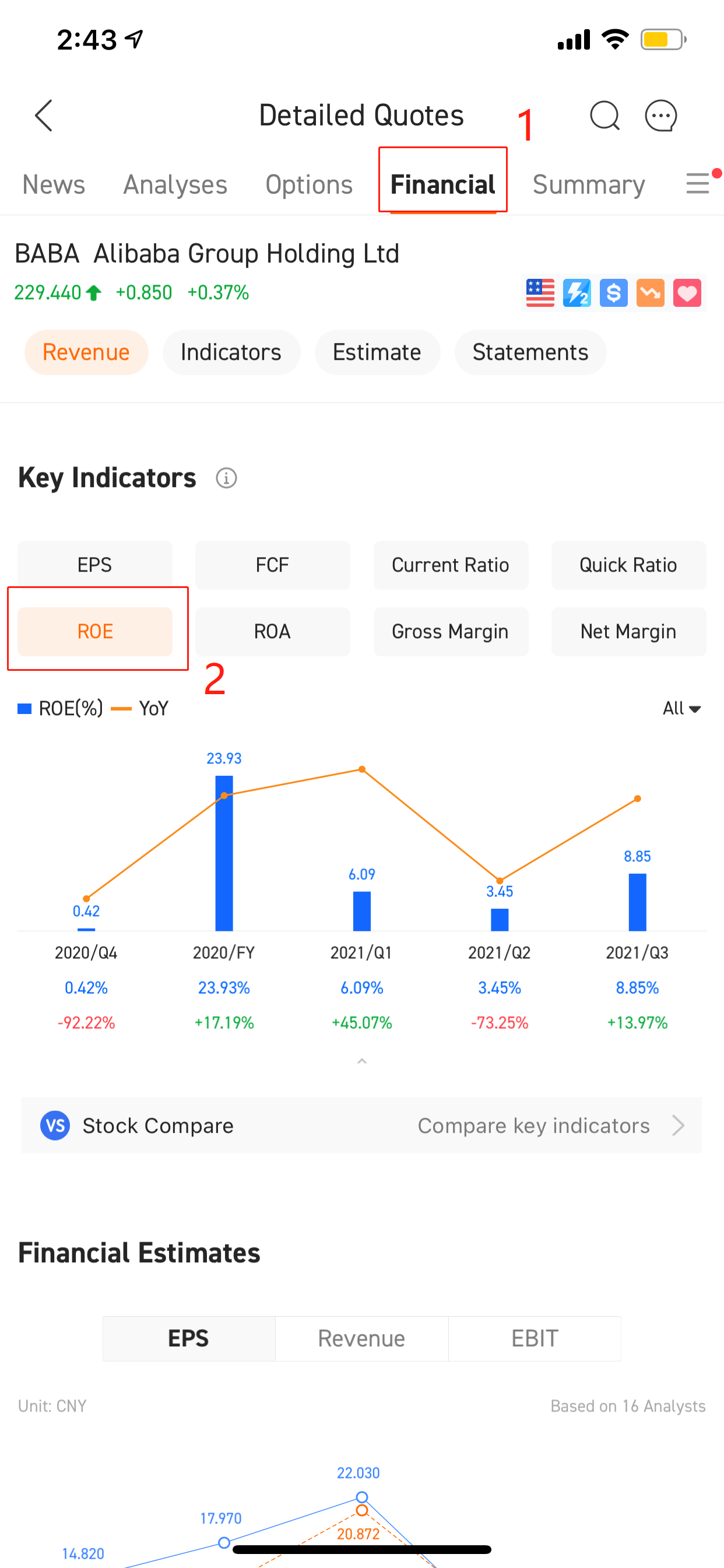Open the hamburger tab menu icon
The image size is (724, 1568).
(698, 183)
